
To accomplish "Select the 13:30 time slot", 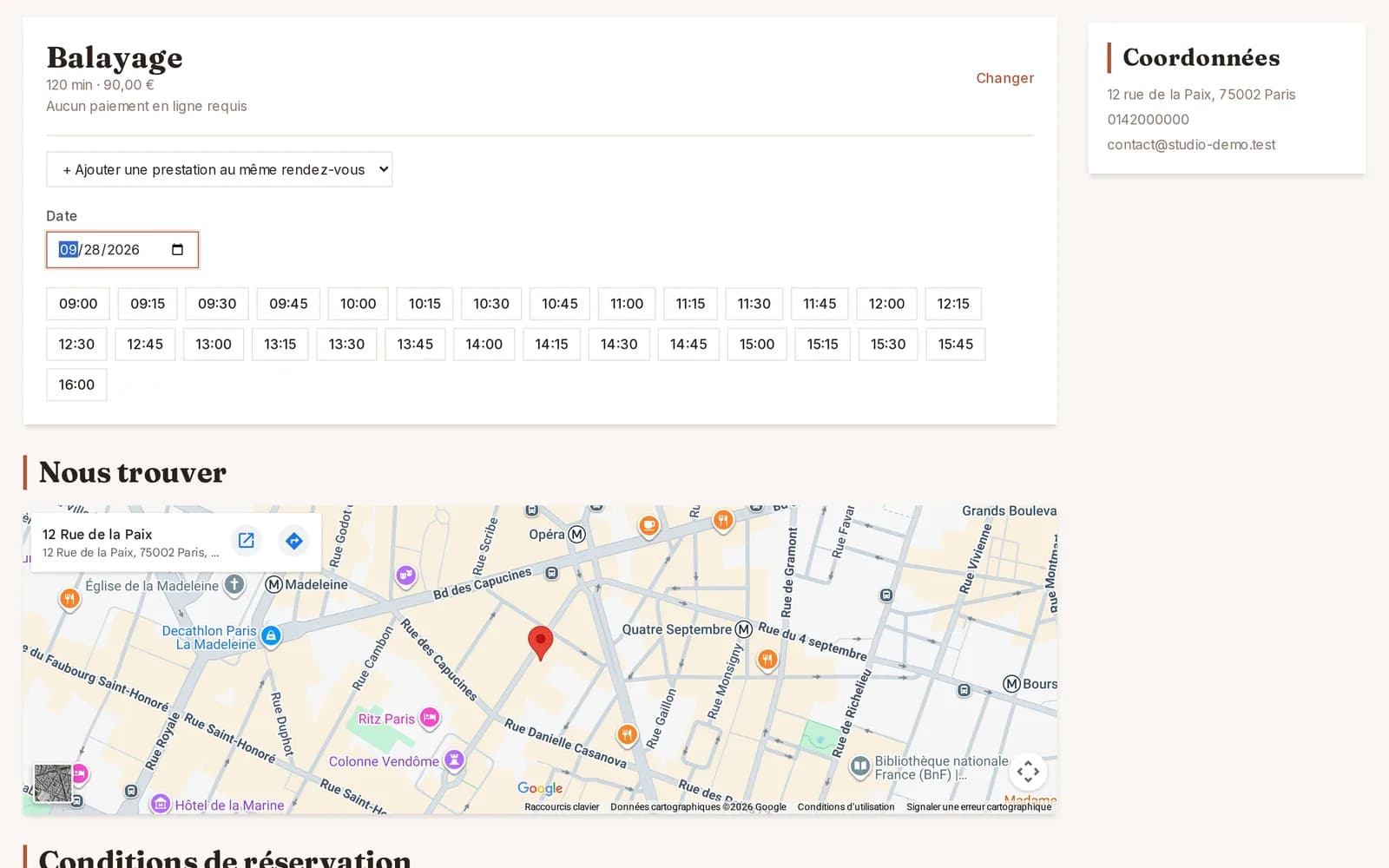I will [346, 345].
